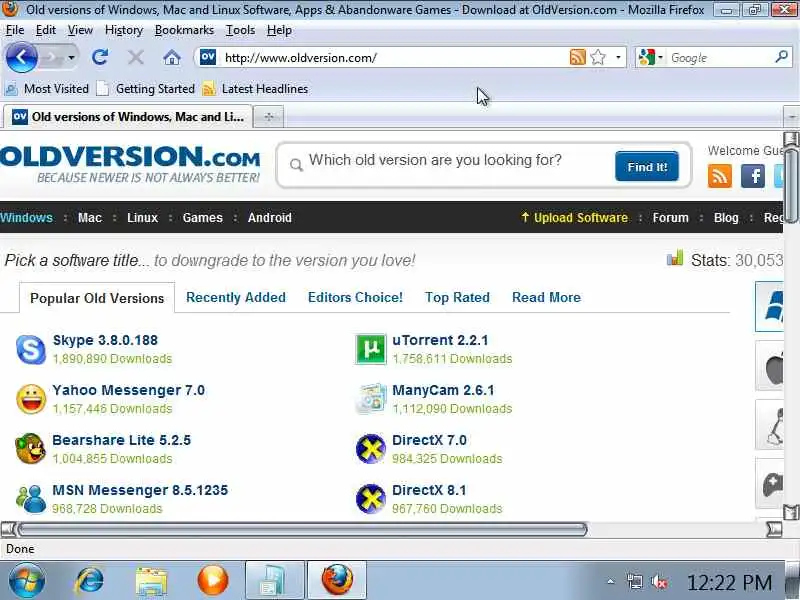Open the File menu
Screen dimensions: 800x600
pyautogui.click(x=15, y=30)
